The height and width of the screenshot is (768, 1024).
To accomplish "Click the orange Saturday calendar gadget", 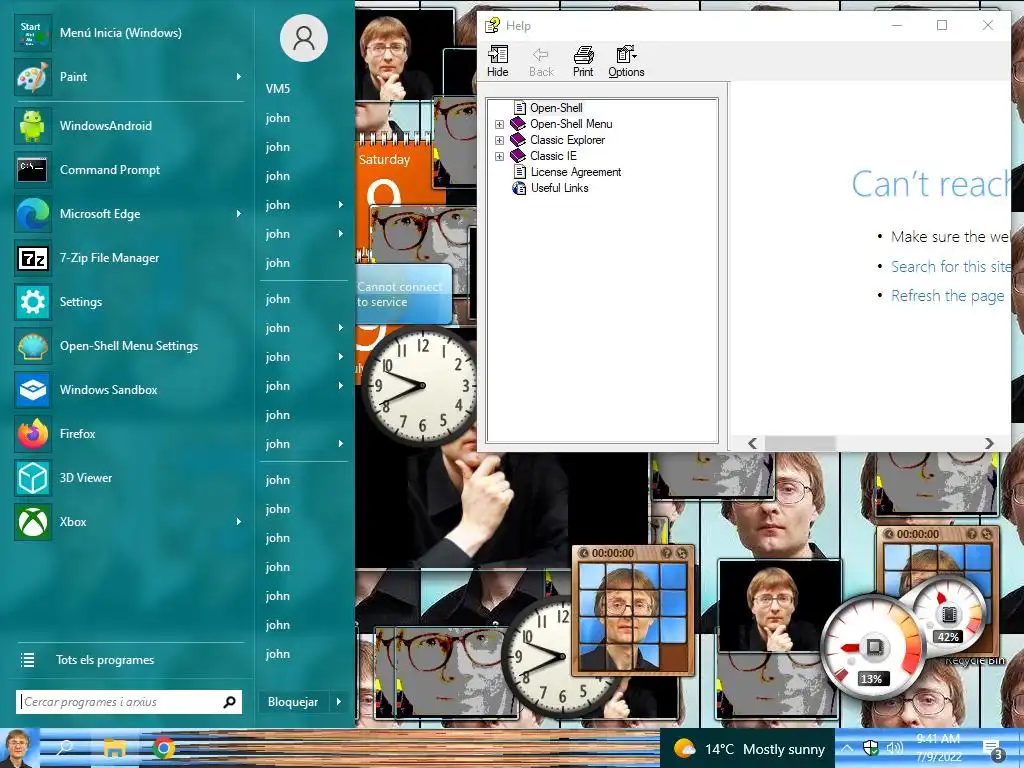I will 394,170.
